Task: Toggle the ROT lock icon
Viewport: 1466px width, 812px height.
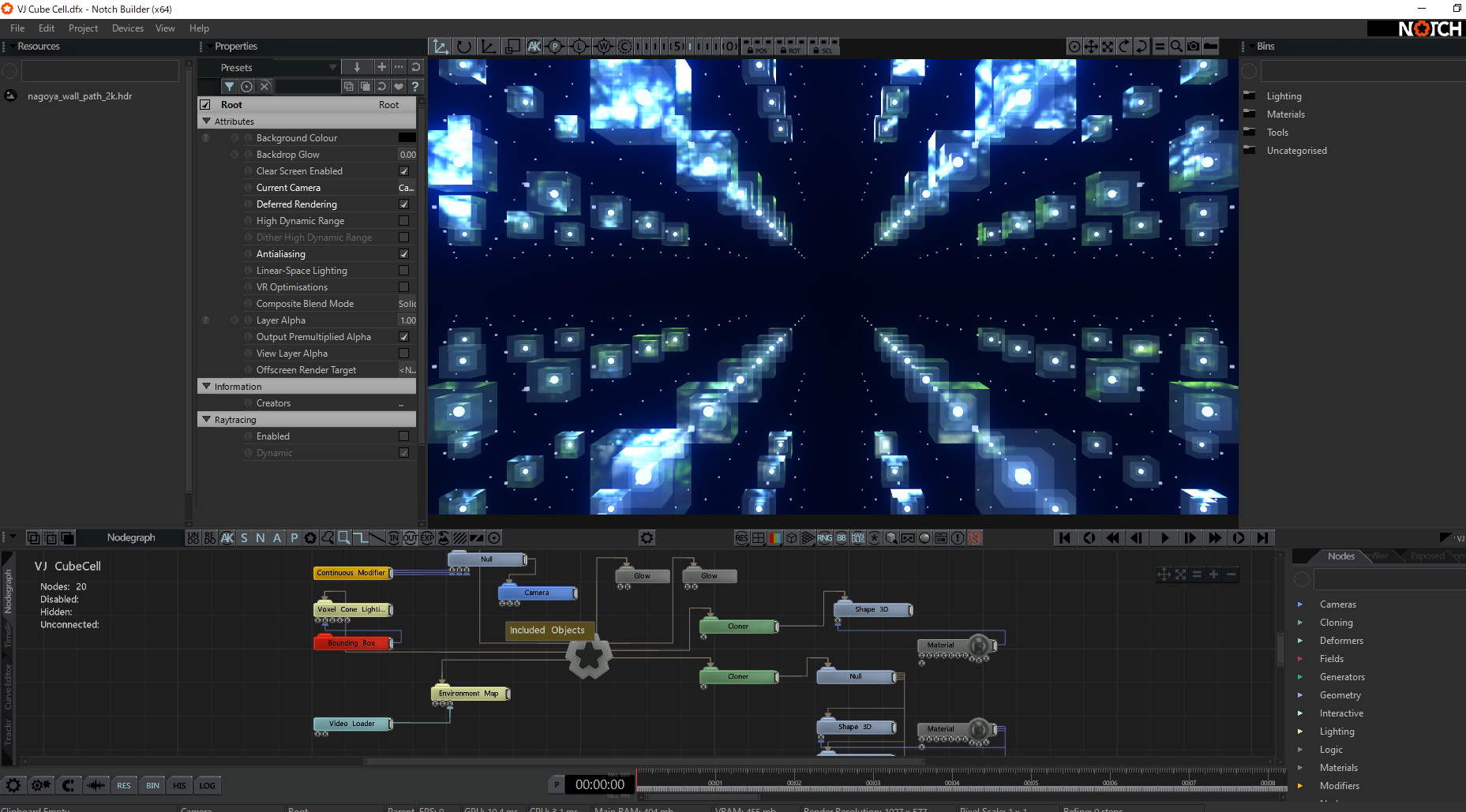Action: 790,47
